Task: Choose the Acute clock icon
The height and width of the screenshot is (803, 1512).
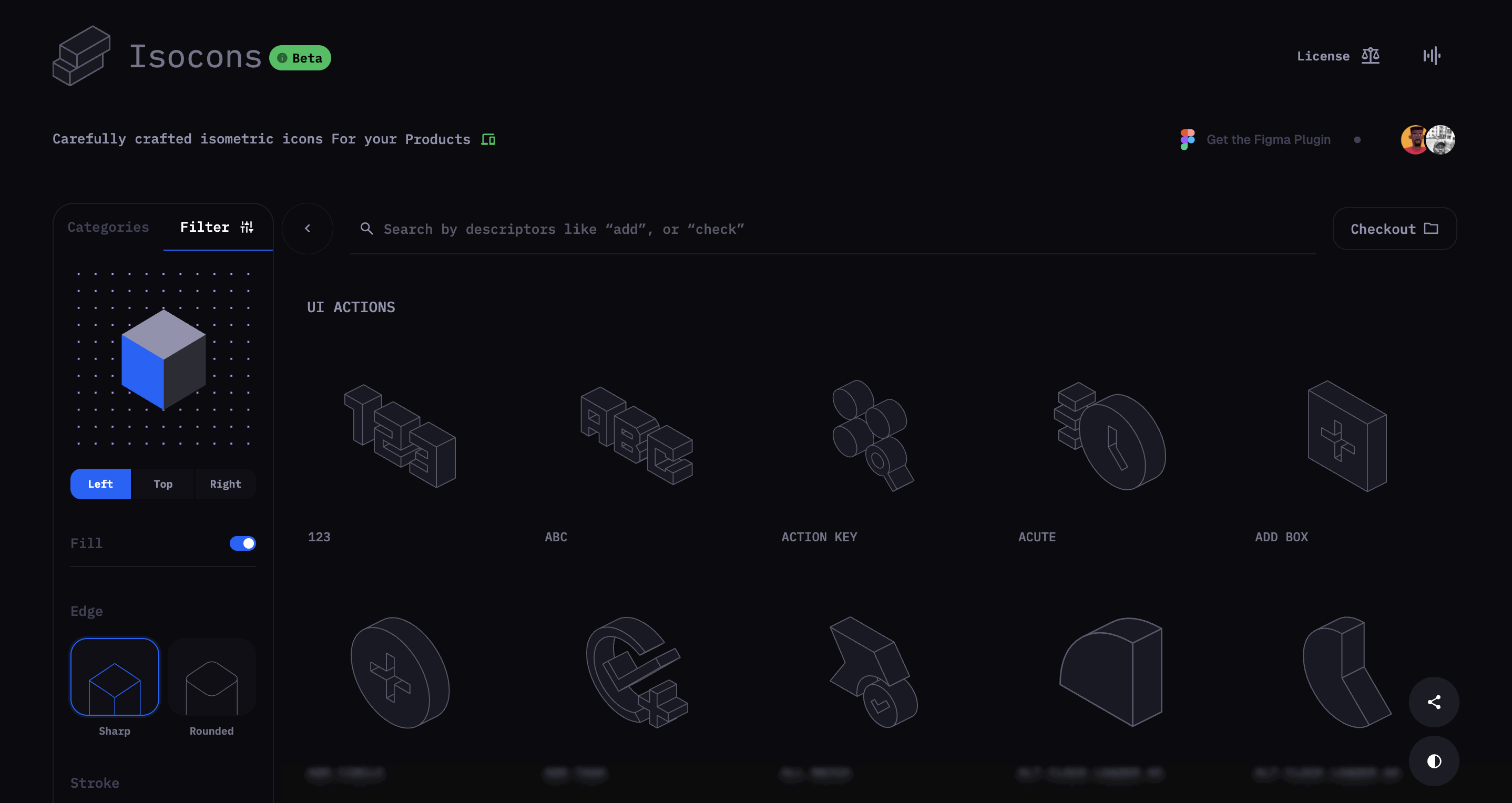Action: pos(1110,435)
